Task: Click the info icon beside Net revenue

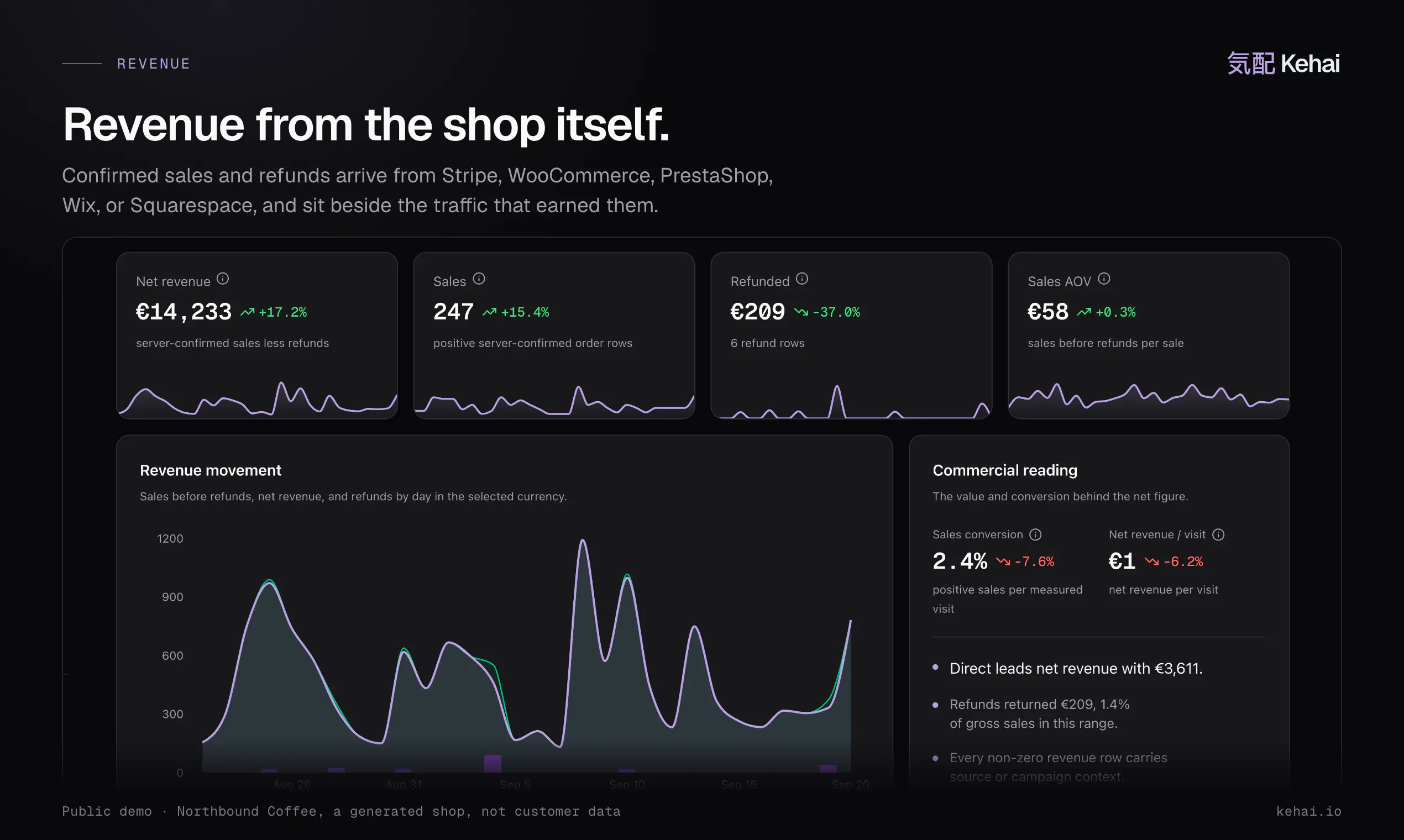Action: tap(223, 279)
